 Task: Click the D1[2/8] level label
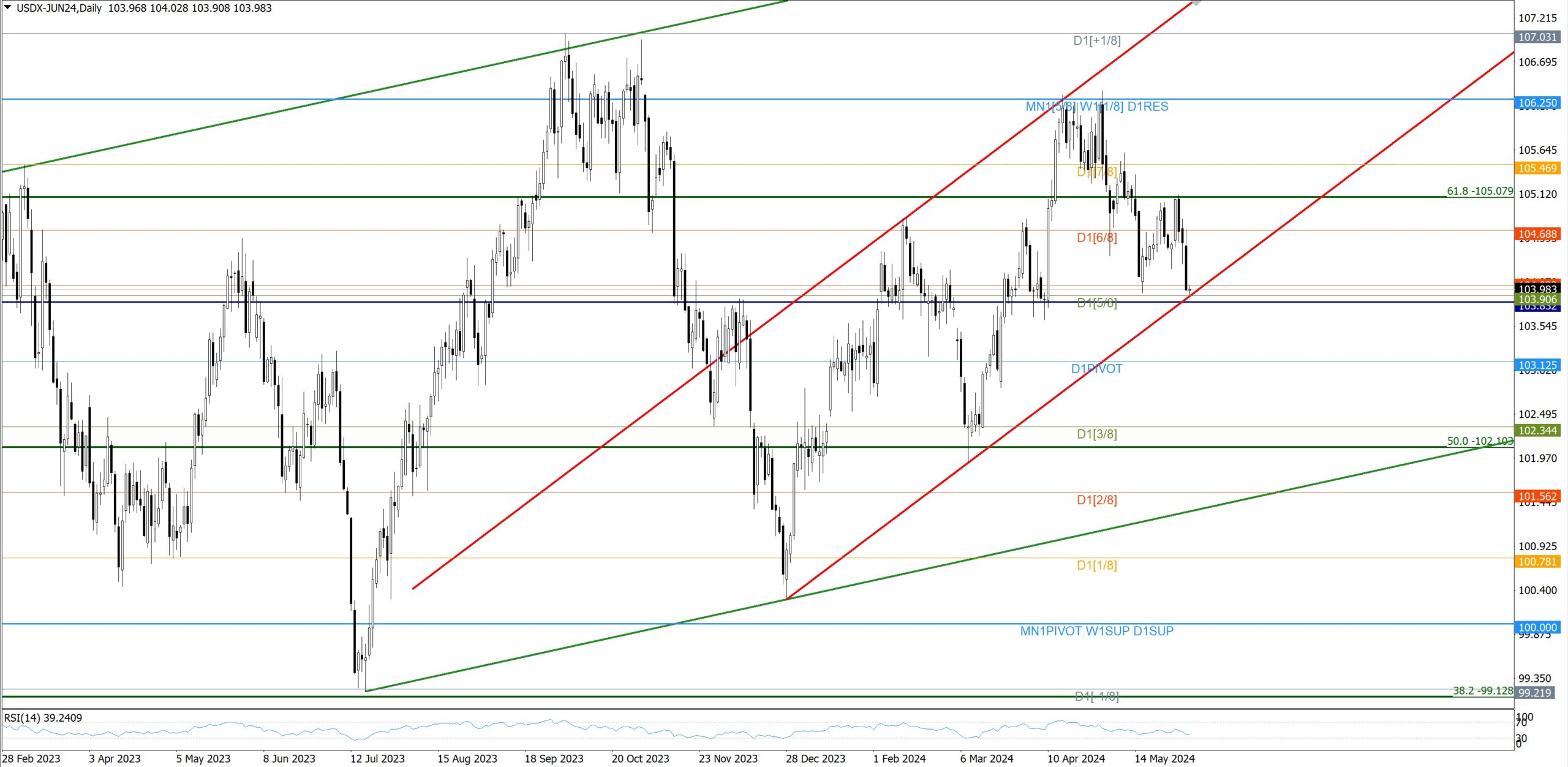(1096, 500)
